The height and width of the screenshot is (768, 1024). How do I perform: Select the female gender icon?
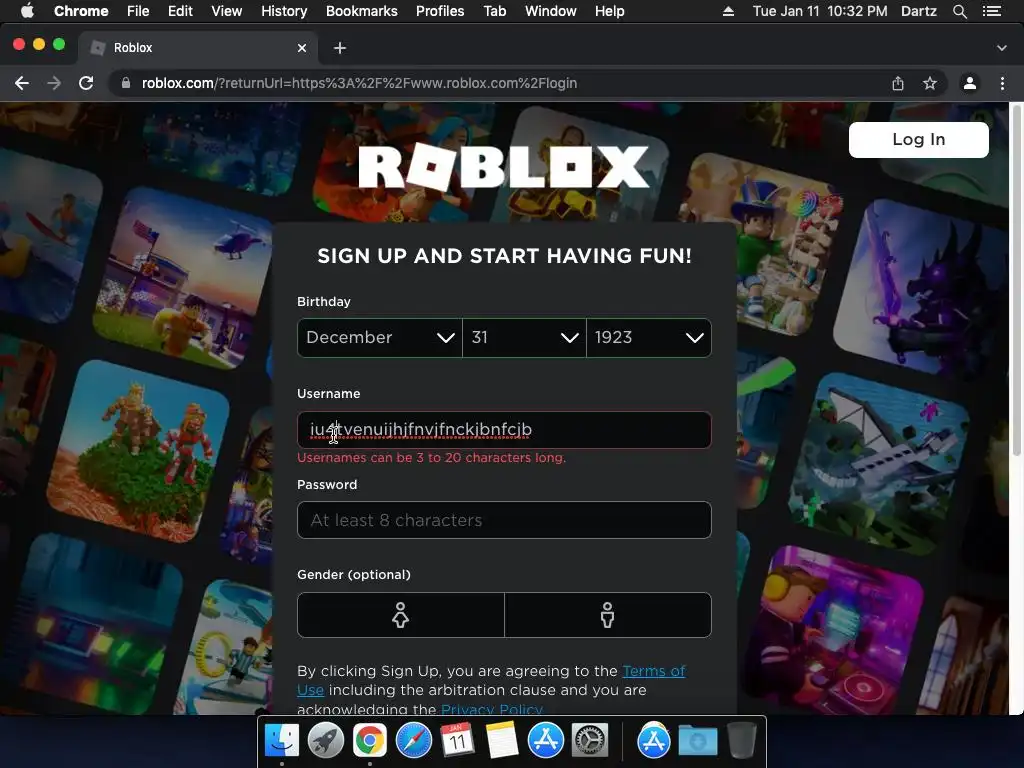(400, 615)
